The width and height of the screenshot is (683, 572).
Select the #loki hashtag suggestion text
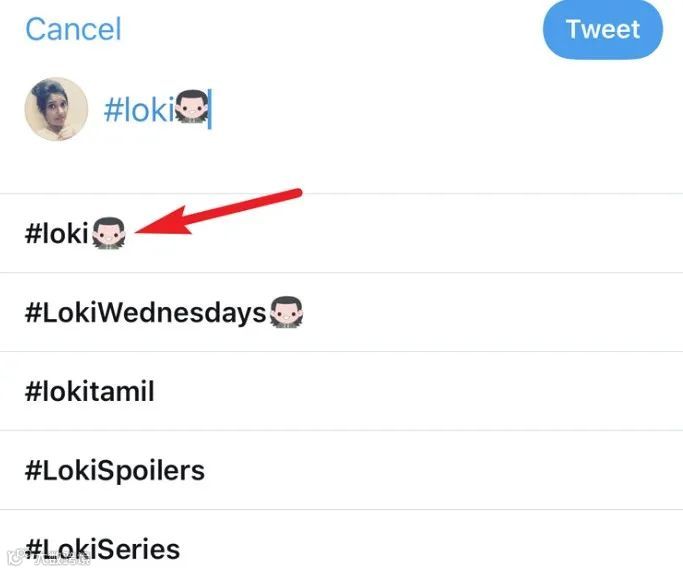57,234
